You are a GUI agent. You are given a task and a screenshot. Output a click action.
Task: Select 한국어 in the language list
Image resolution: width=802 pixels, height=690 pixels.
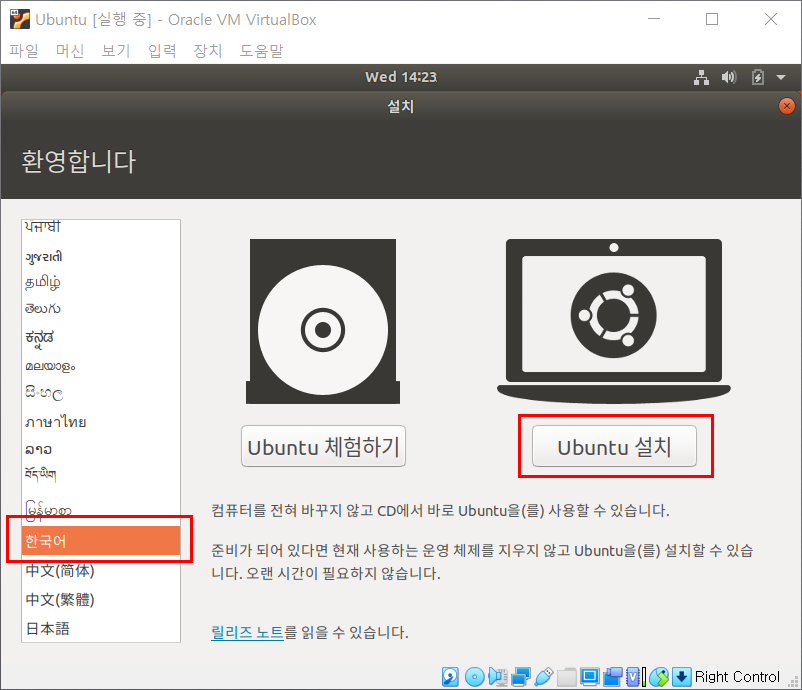click(x=101, y=541)
